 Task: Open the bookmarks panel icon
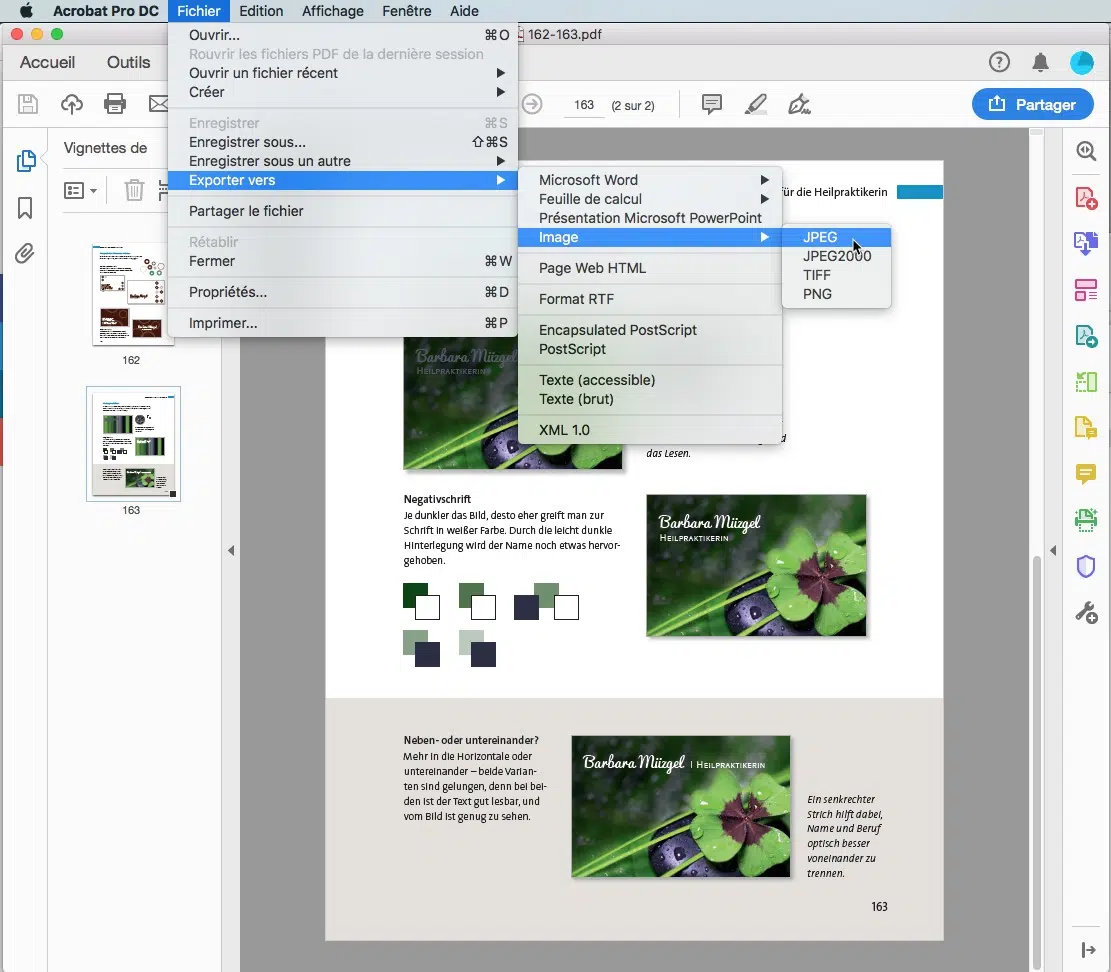(26, 208)
